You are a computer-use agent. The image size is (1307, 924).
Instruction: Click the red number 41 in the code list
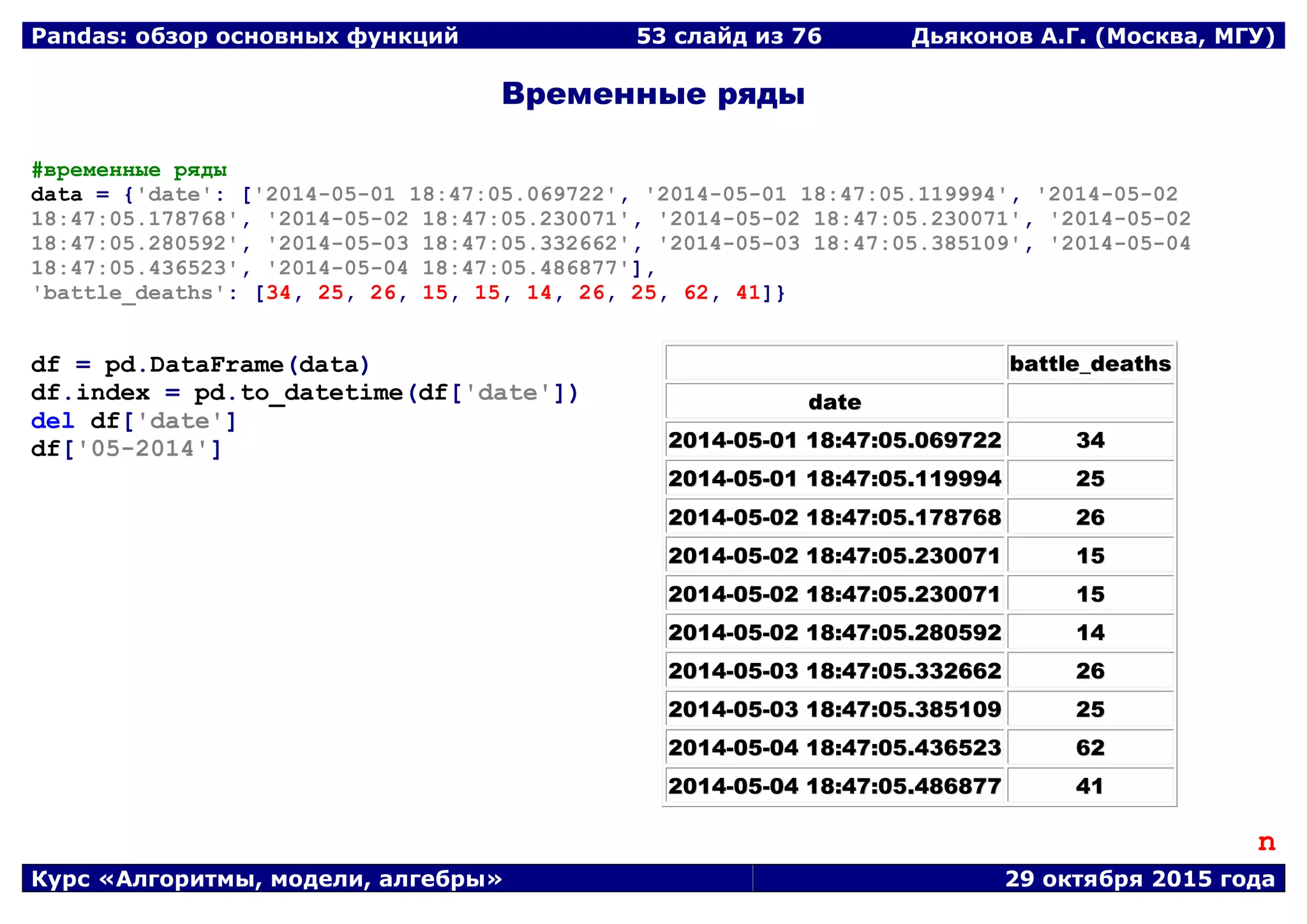tap(749, 293)
